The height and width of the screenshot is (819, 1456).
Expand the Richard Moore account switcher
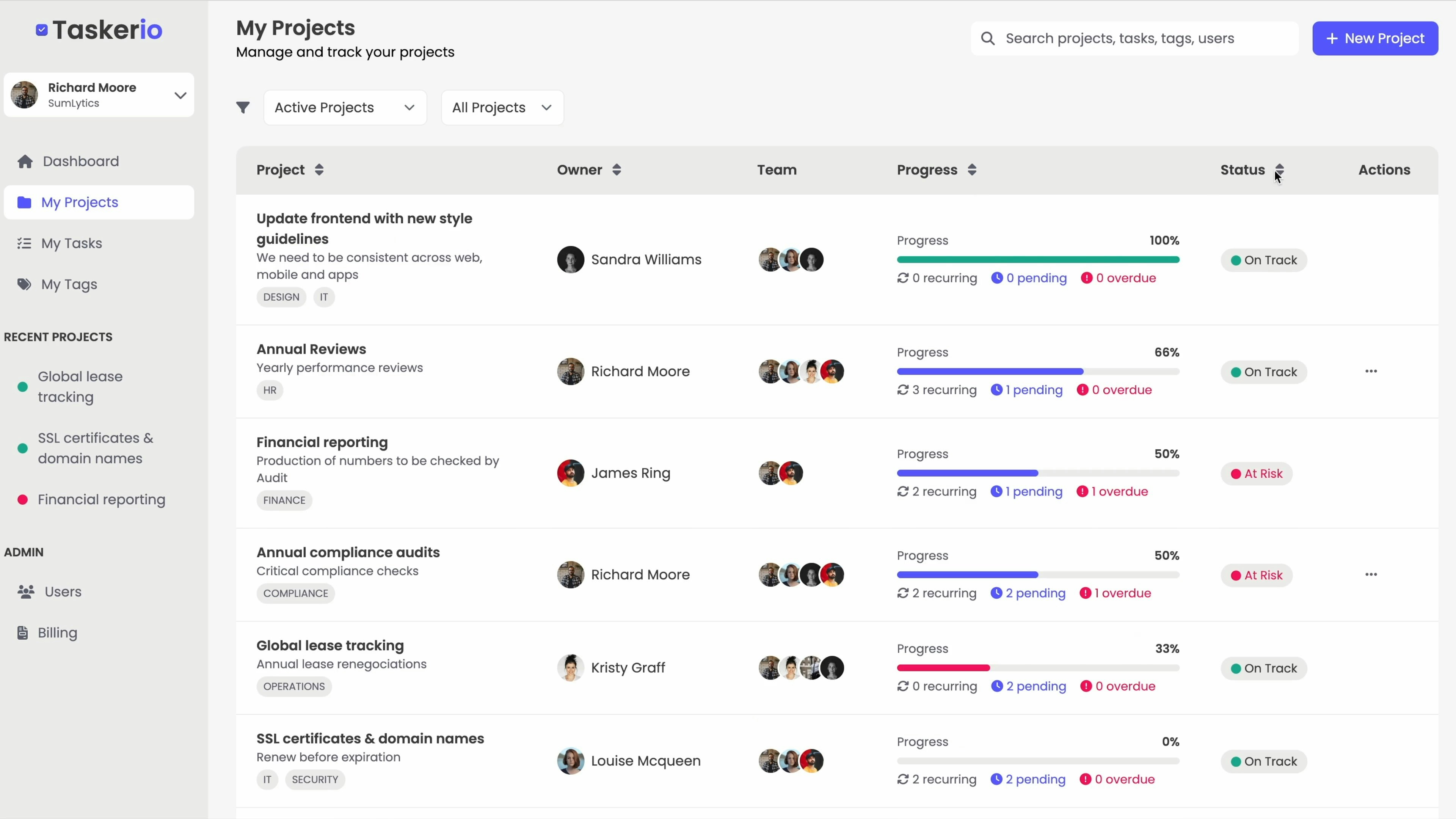coord(180,95)
